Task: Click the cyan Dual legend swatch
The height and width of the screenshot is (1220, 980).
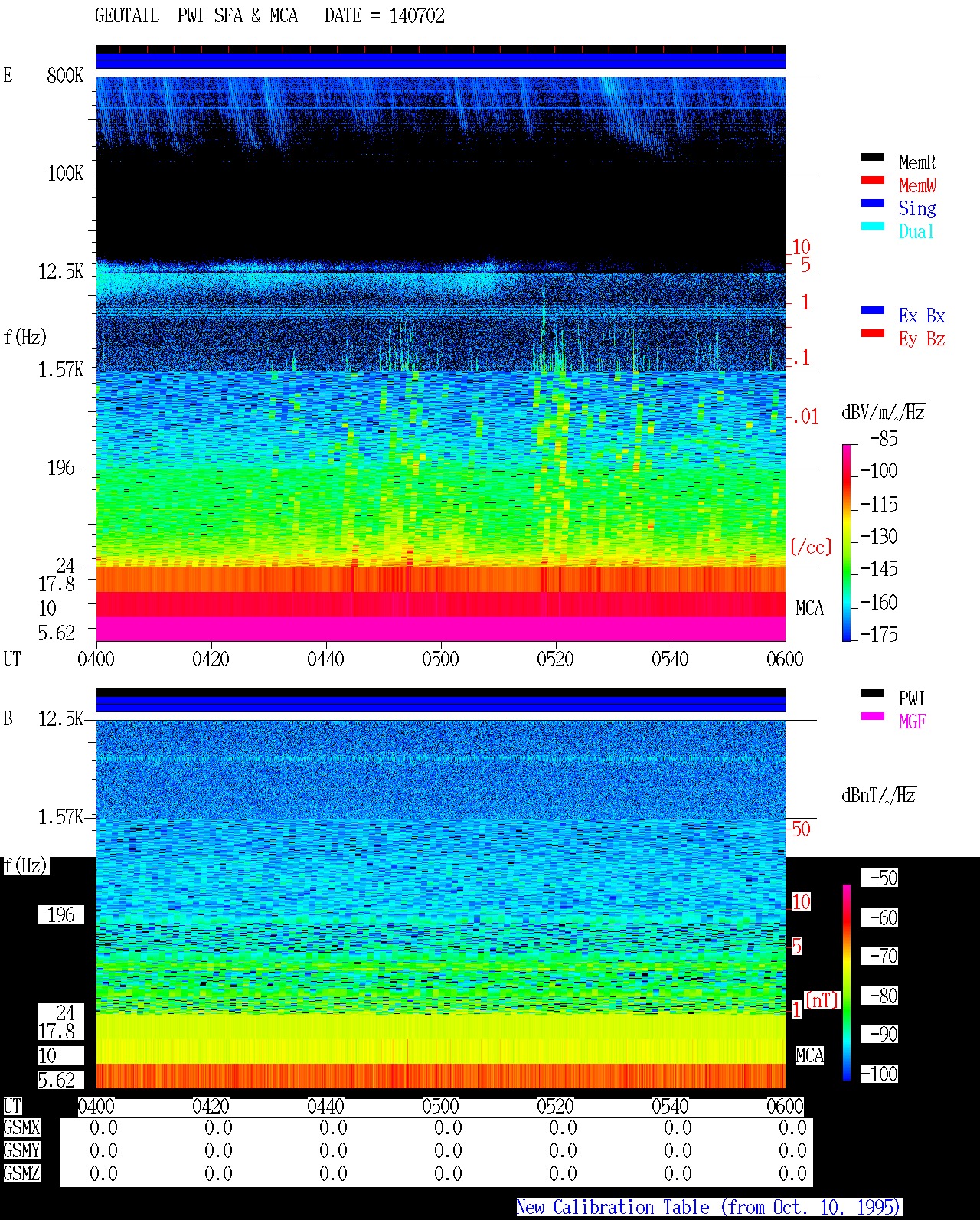Action: [x=873, y=226]
